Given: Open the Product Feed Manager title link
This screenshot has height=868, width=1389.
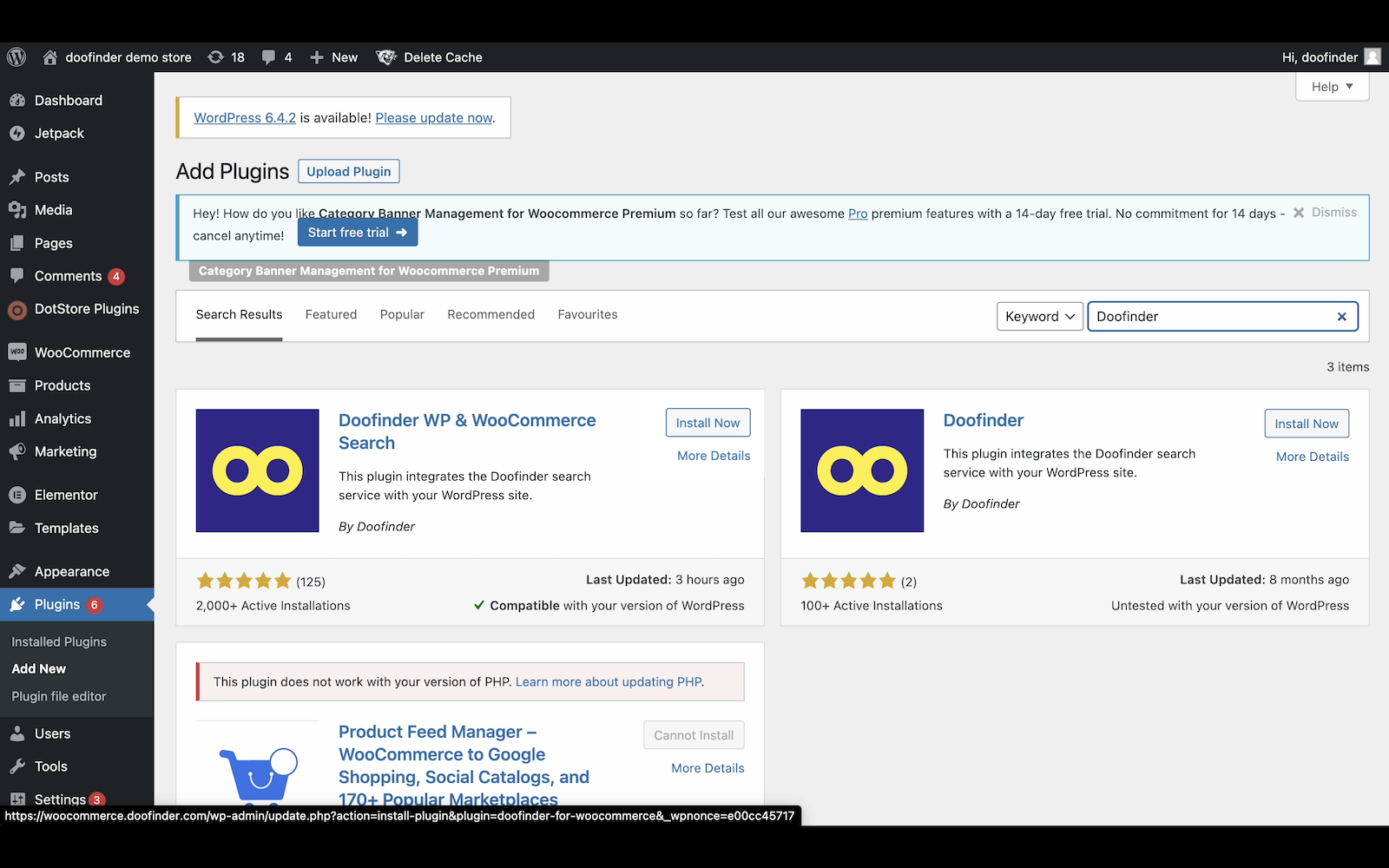Looking at the screenshot, I should [464, 766].
